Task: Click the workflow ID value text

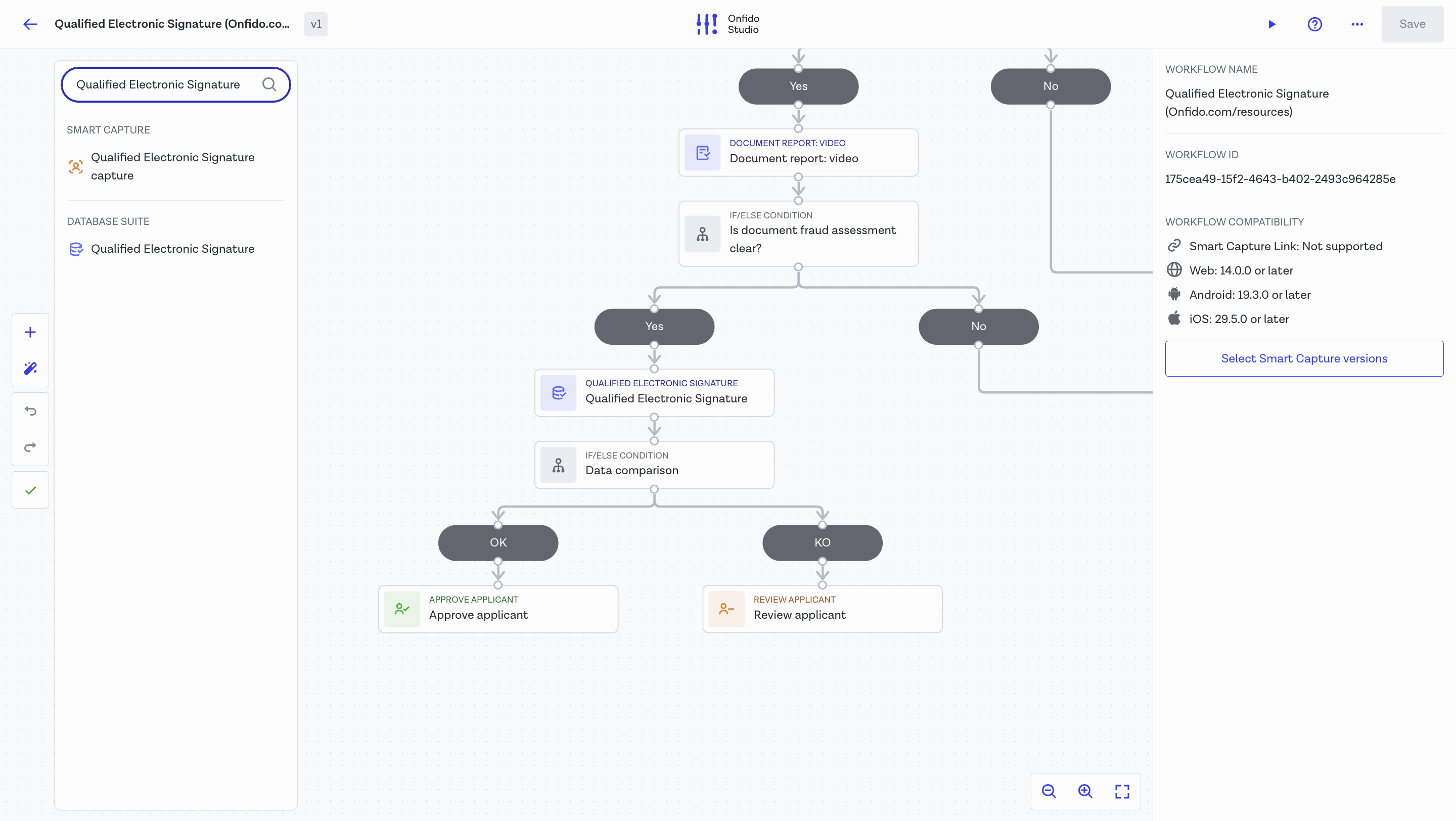Action: point(1280,179)
